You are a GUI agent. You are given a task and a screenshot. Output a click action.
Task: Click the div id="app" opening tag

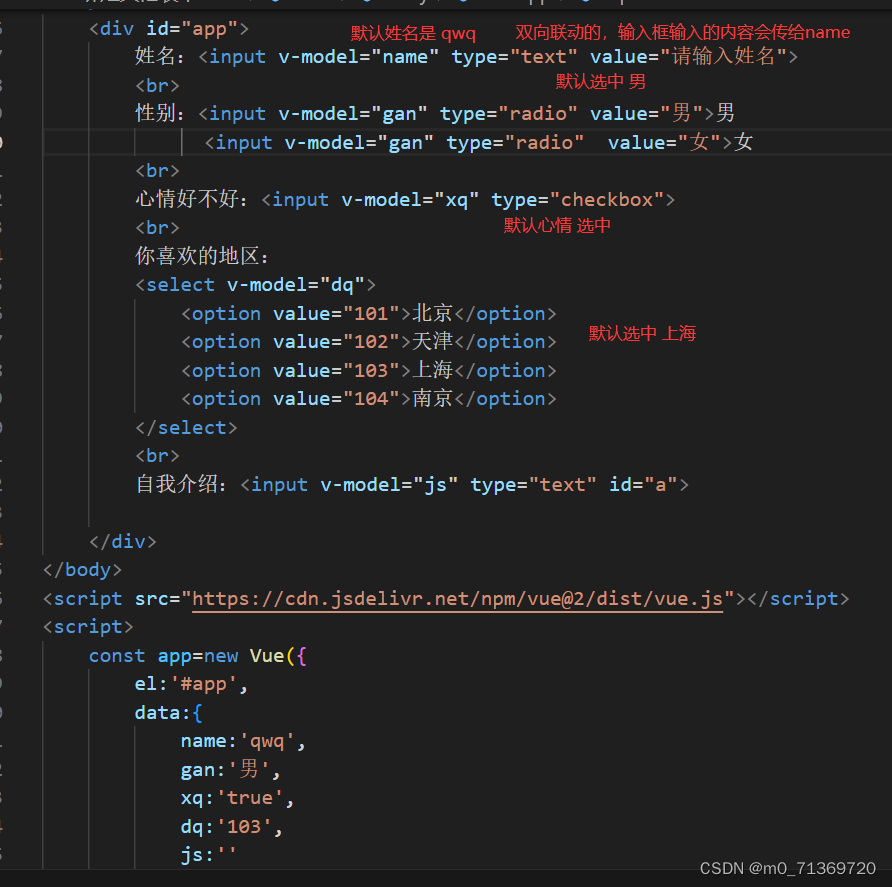click(x=169, y=28)
